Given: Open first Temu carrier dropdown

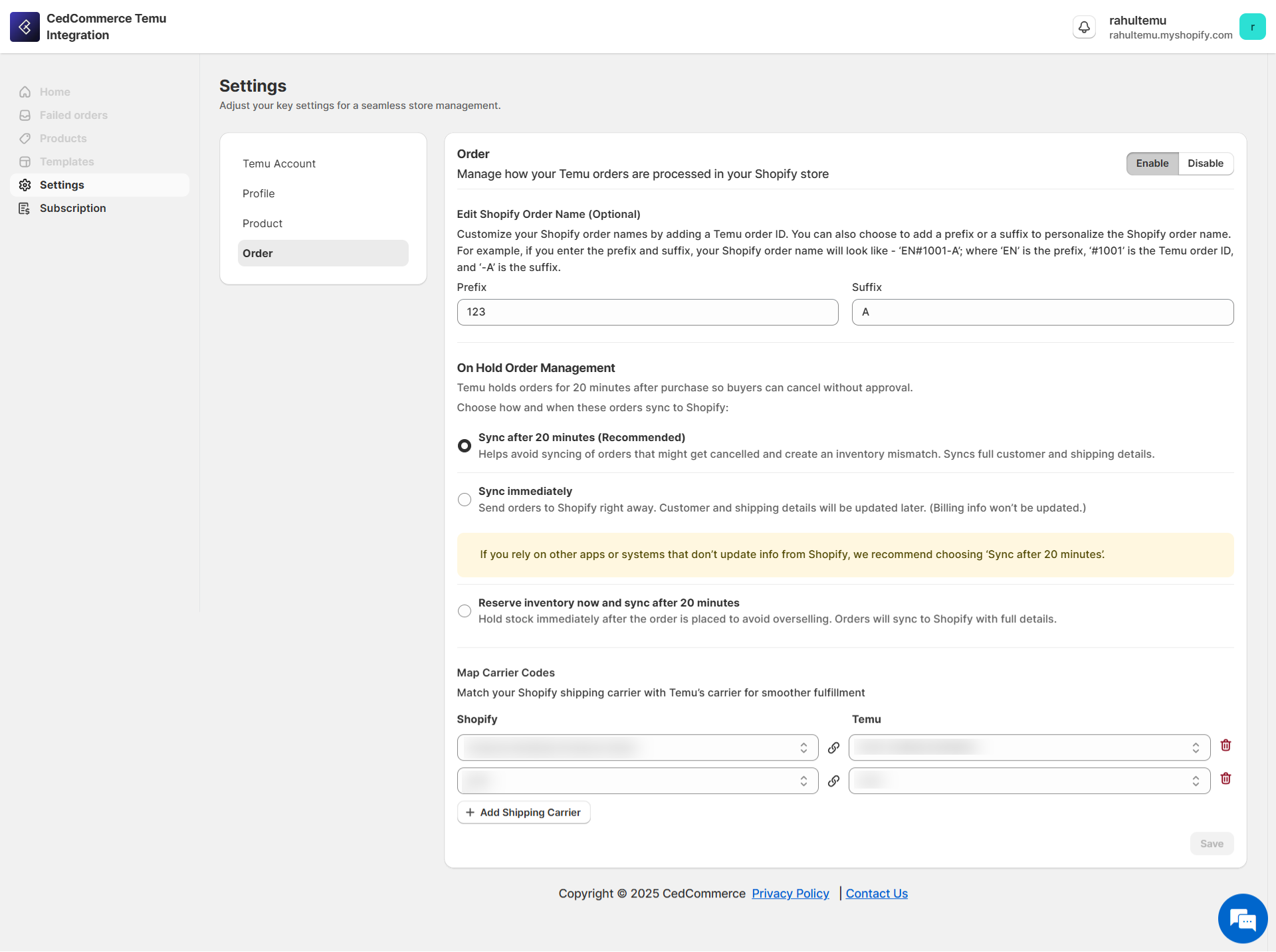Looking at the screenshot, I should click(x=1029, y=747).
